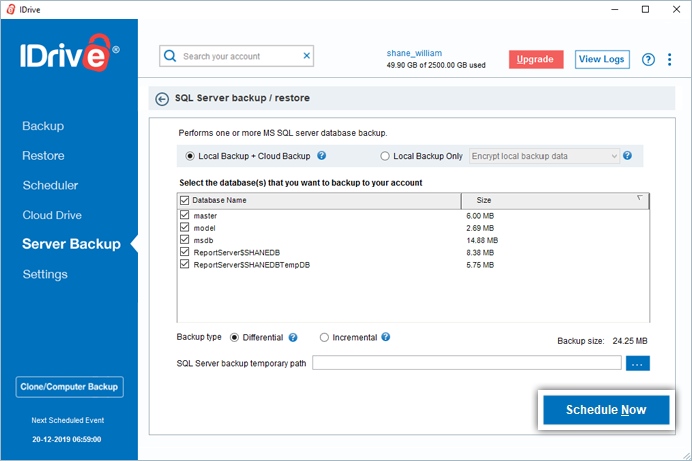Uncheck ReportServer$SHANEDB database
The image size is (692, 461).
[184, 252]
